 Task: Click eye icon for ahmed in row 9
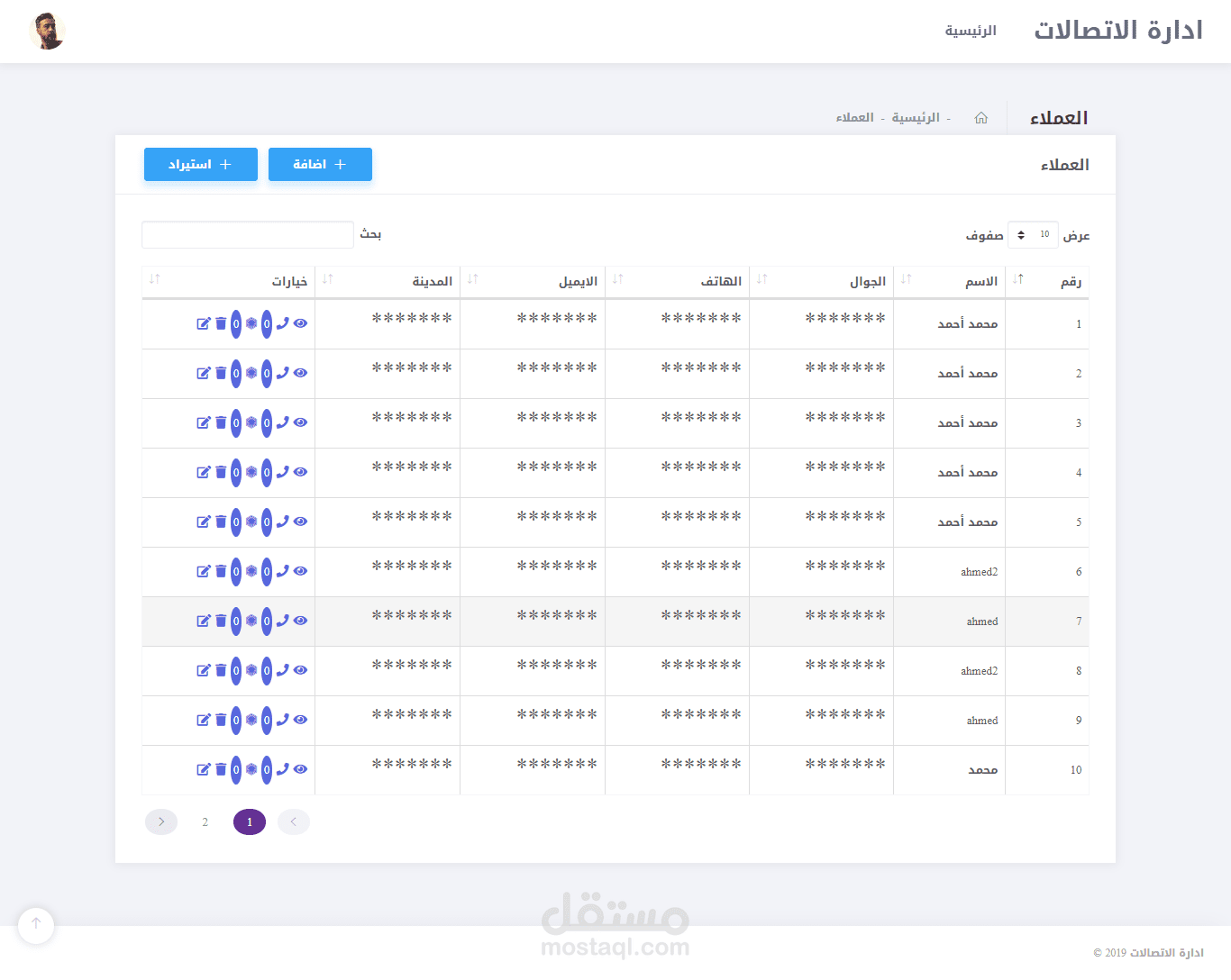click(x=300, y=720)
